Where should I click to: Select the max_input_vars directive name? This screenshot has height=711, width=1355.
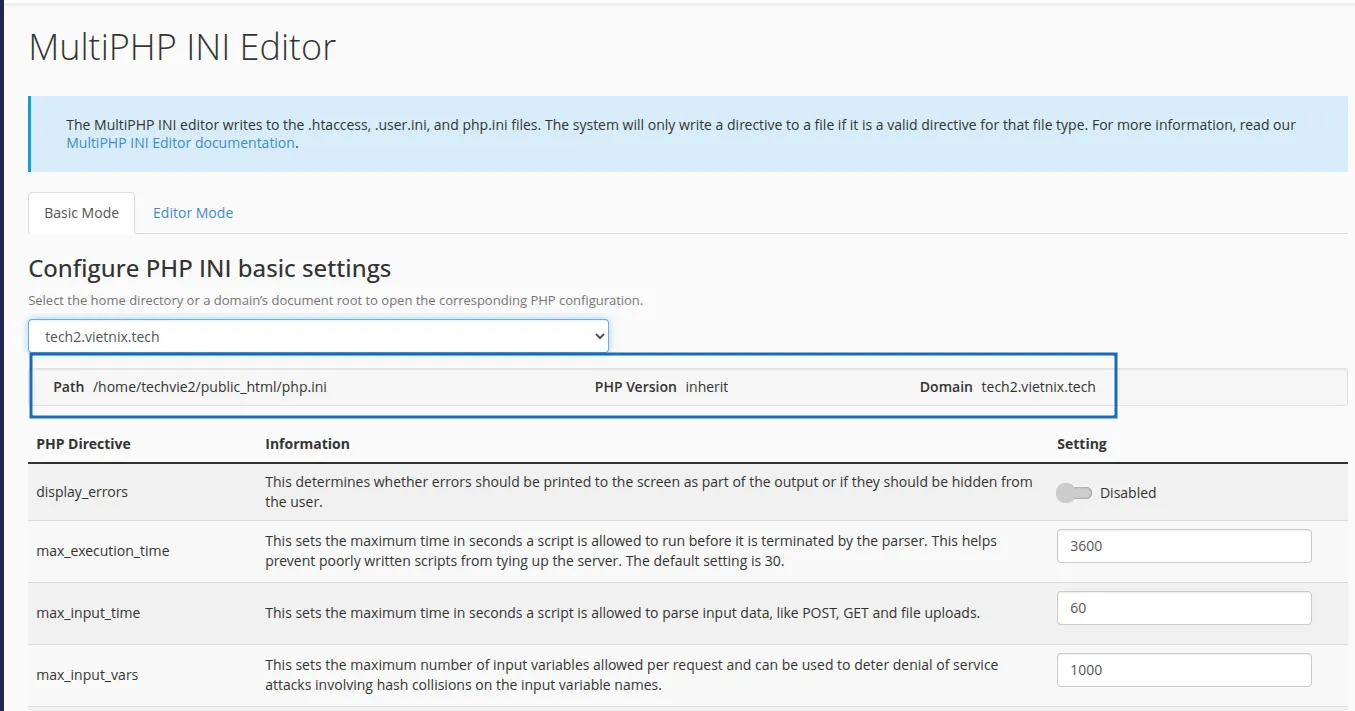coord(87,675)
